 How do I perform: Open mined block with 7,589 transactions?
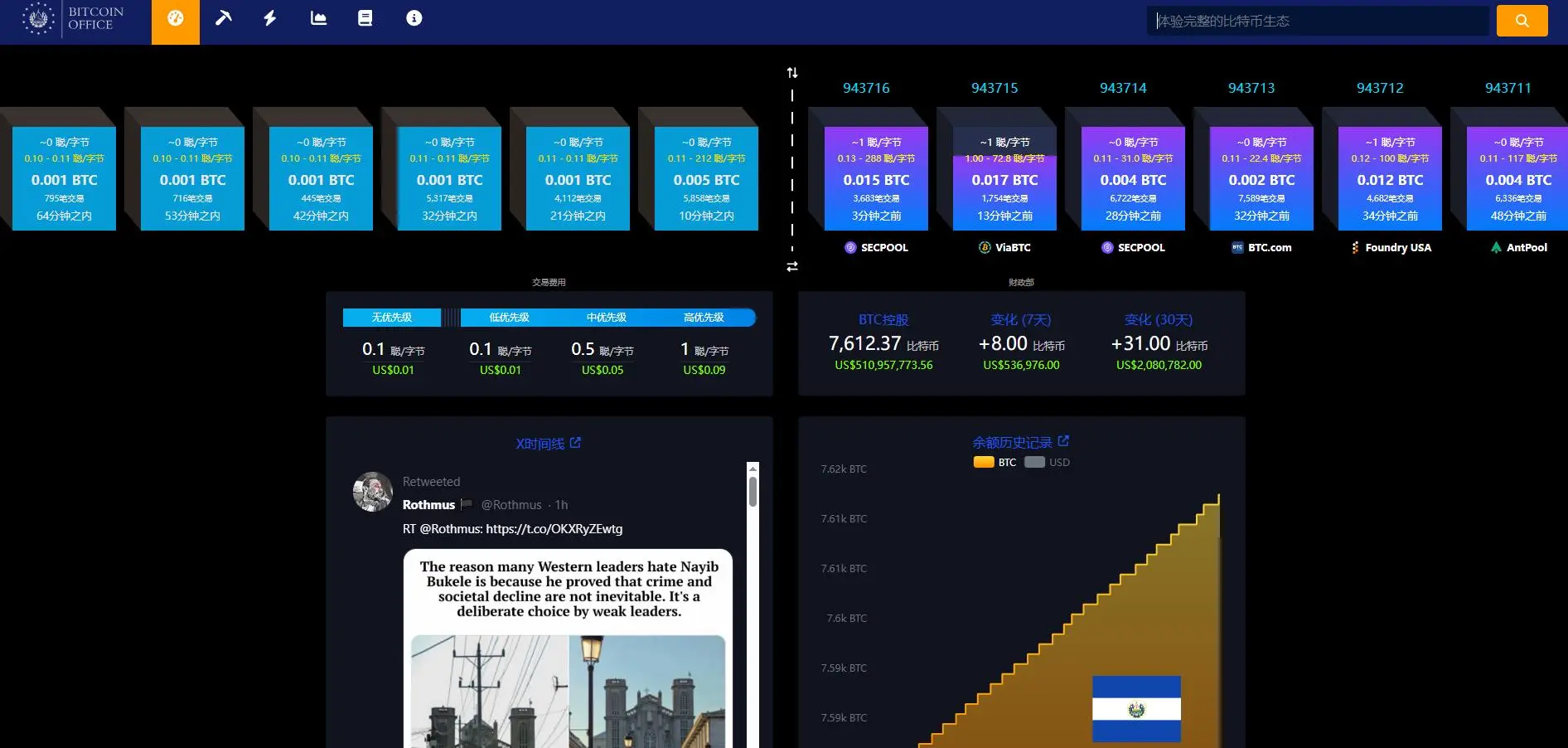point(1261,178)
